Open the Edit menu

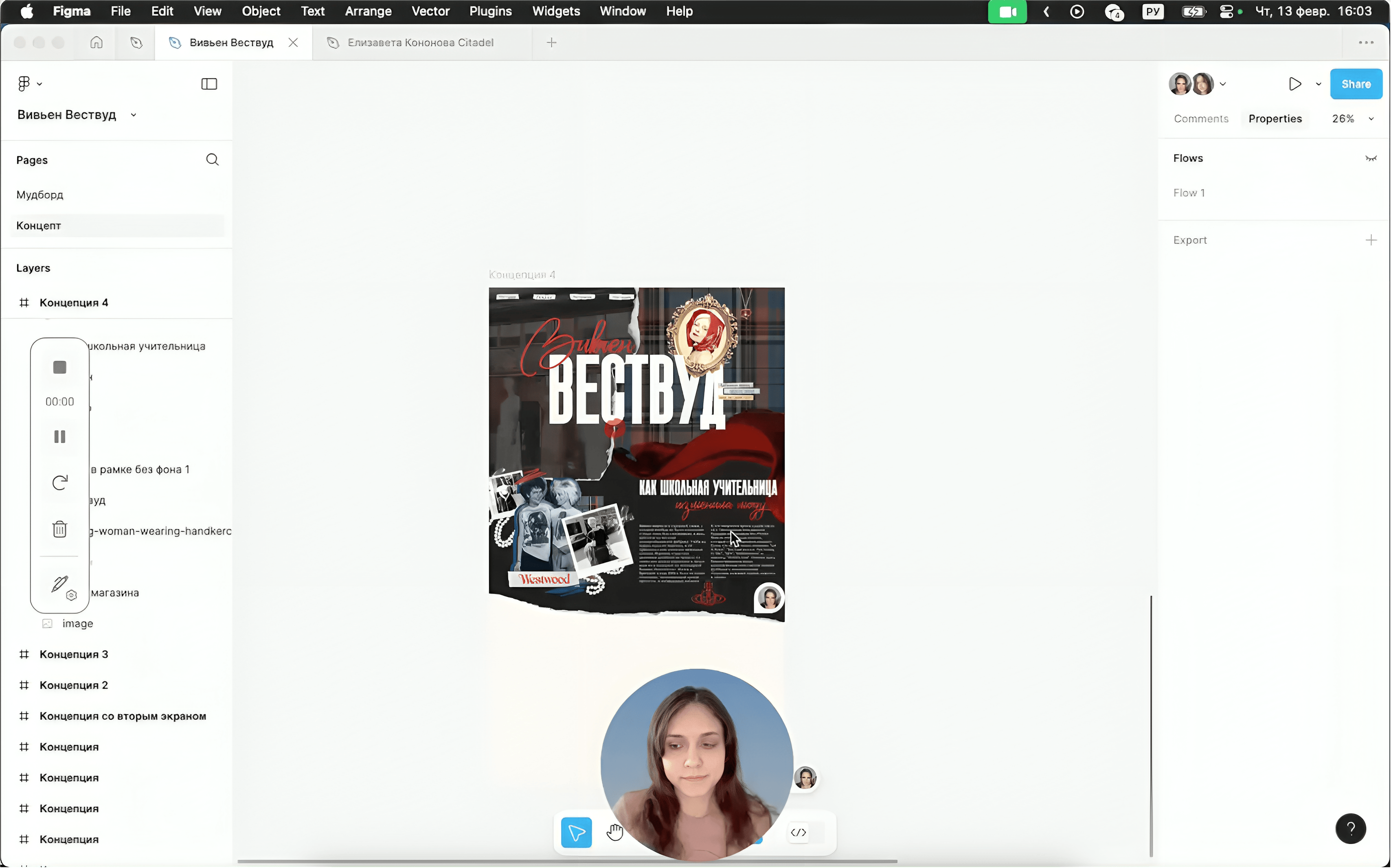[162, 11]
